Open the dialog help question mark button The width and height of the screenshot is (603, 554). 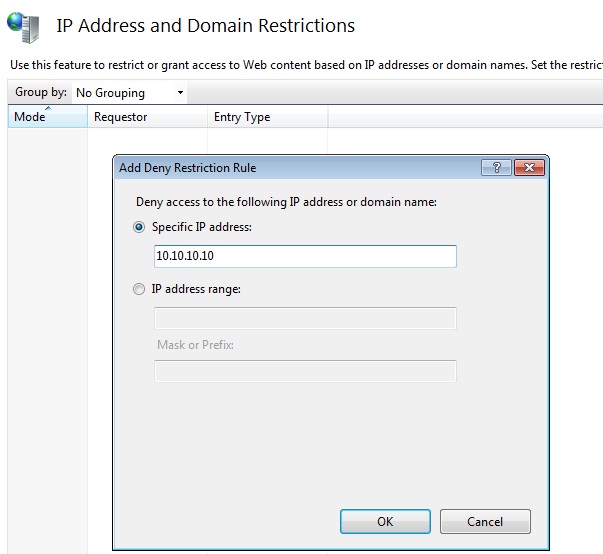point(496,168)
